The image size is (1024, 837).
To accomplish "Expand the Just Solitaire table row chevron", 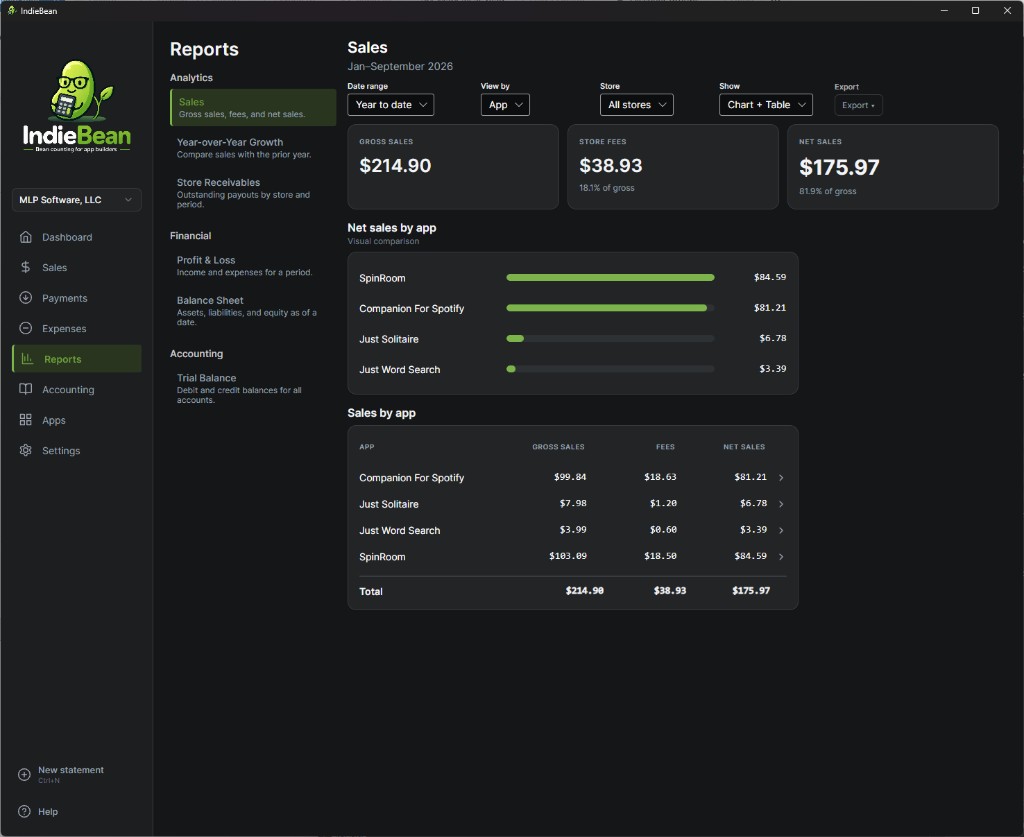I will tap(781, 504).
